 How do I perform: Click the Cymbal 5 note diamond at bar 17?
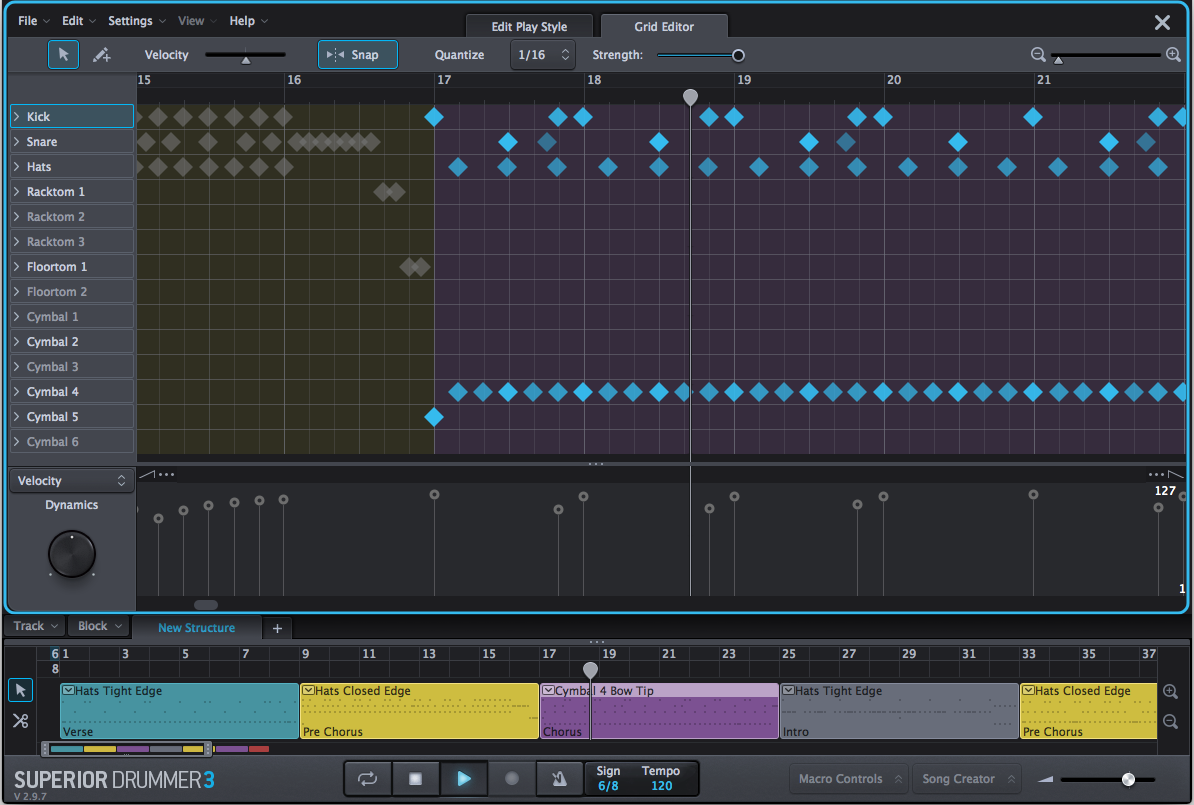(x=434, y=417)
